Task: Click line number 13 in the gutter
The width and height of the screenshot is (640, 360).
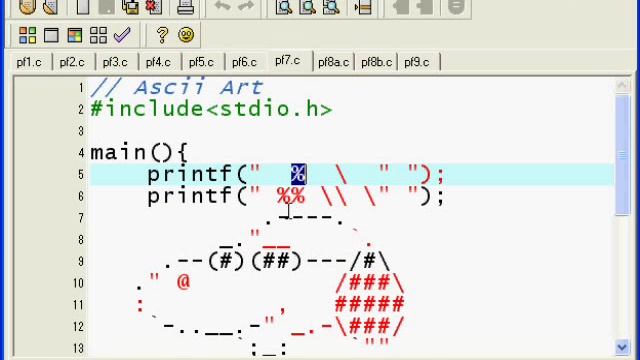Action: tap(78, 348)
